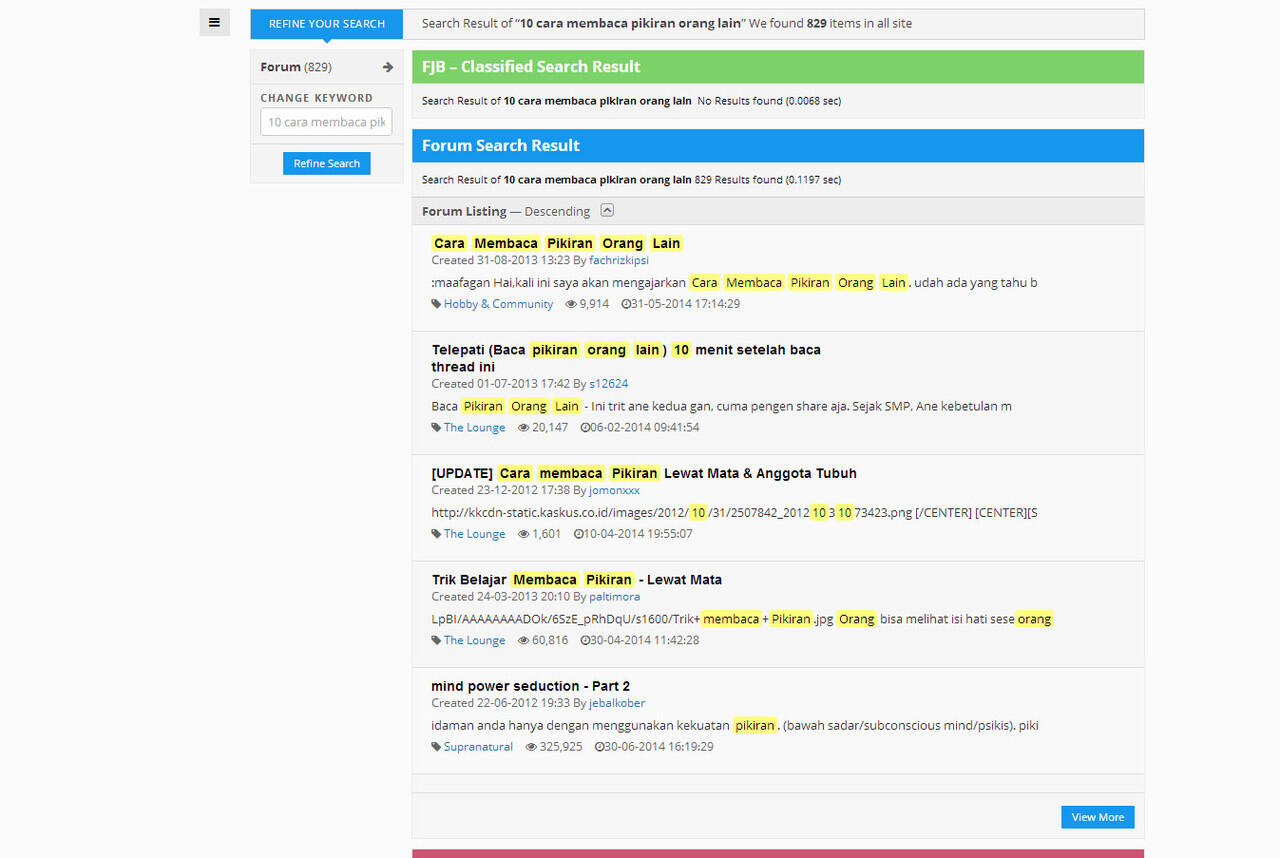Click tag icon beside Hobby & Community

(436, 304)
